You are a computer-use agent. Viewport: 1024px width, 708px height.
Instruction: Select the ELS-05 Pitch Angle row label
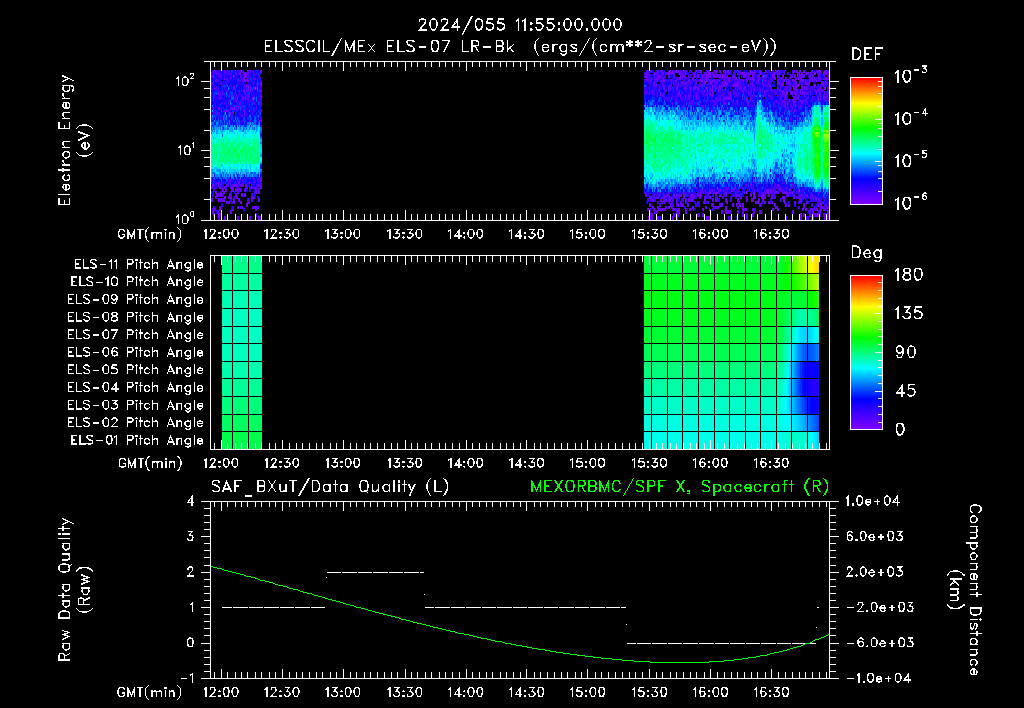pyautogui.click(x=135, y=370)
